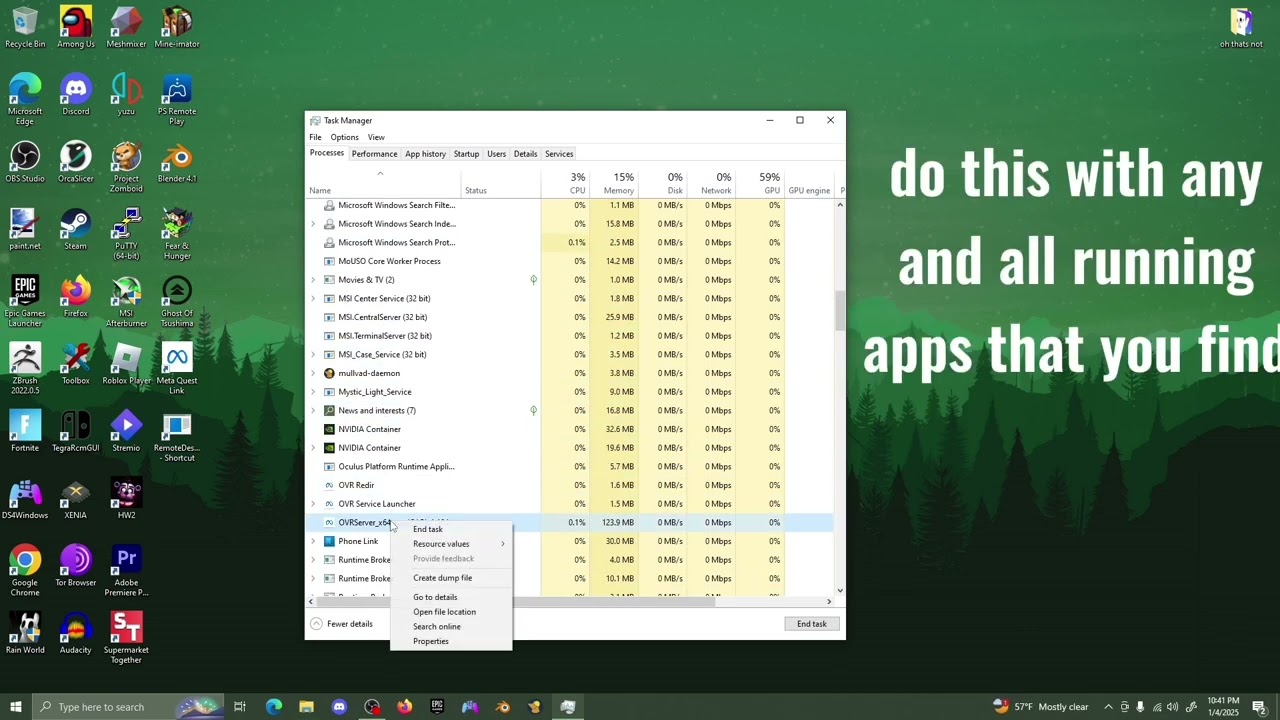1280x720 pixels.
Task: Switch to the Performance tab
Action: 374,154
